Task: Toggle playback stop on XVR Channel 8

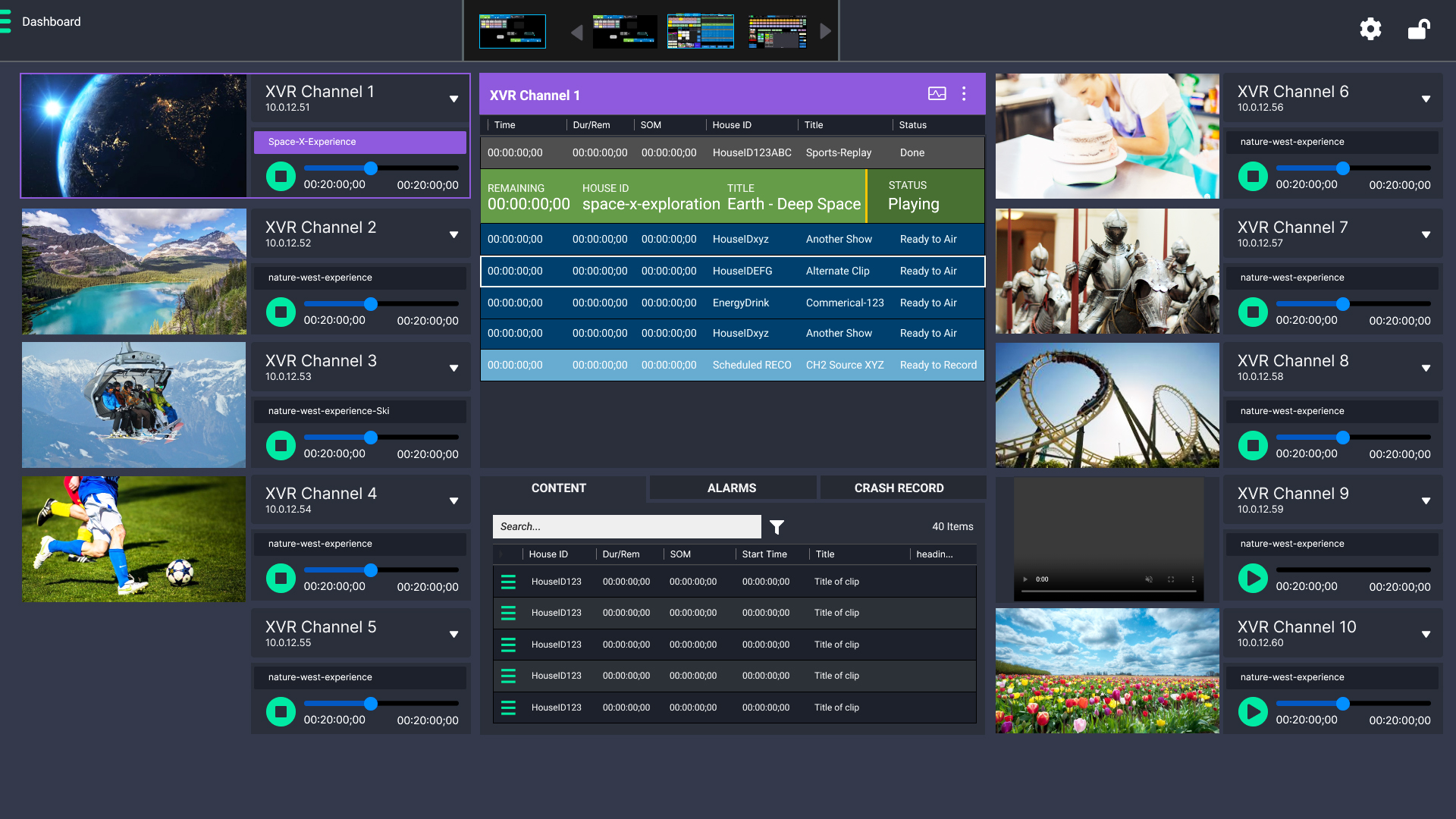Action: tap(1252, 445)
